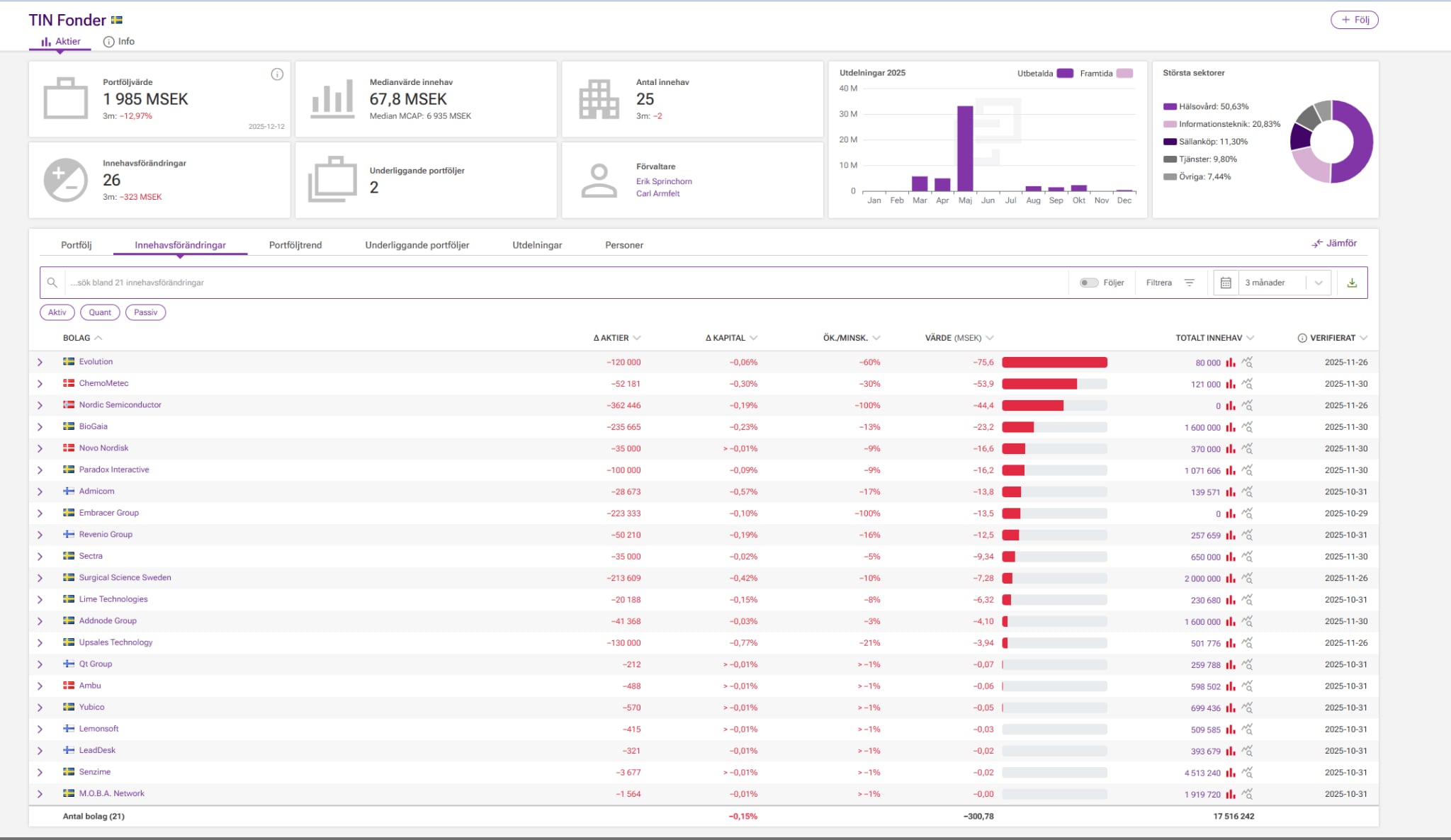Toggle the Följer switch
1451x840 pixels.
pos(1088,283)
